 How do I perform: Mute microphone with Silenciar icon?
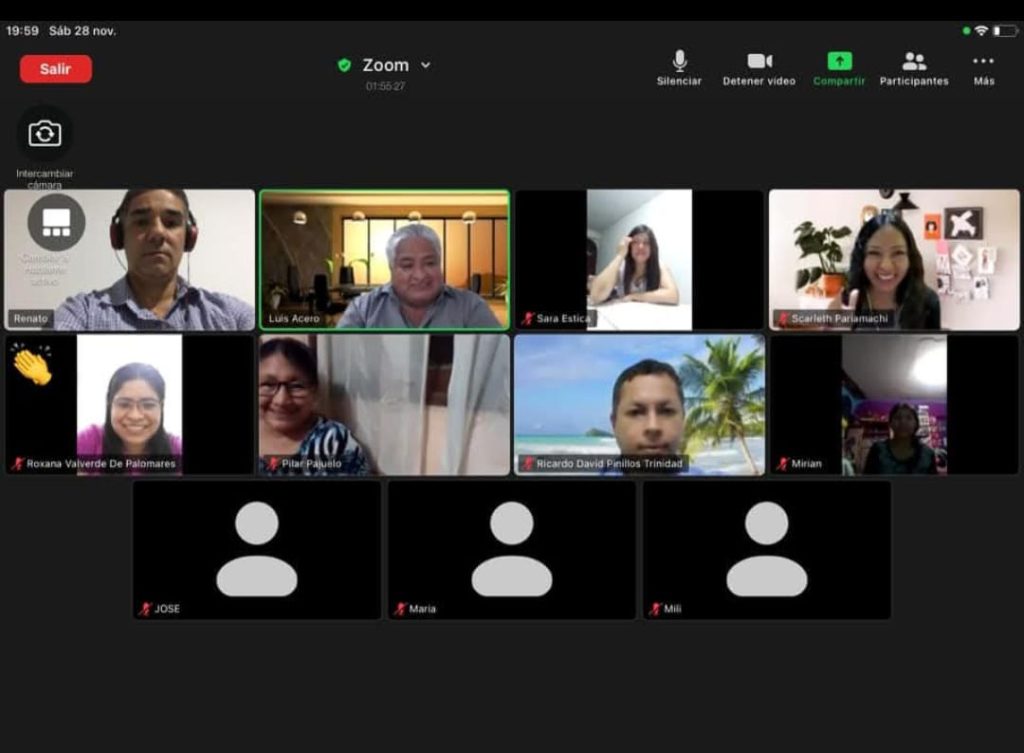tap(679, 62)
